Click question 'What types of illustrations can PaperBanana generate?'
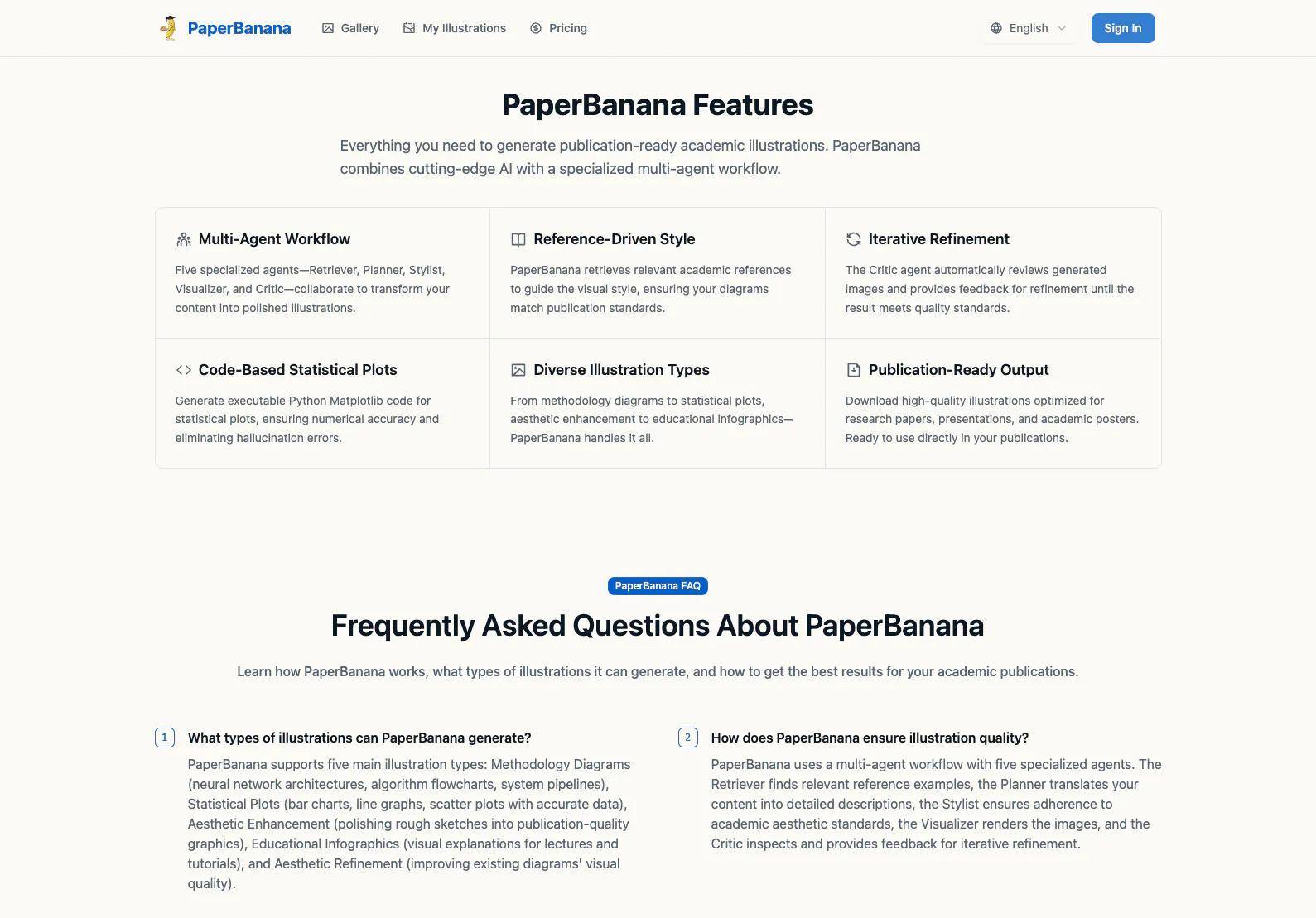This screenshot has height=918, width=1316. (359, 738)
